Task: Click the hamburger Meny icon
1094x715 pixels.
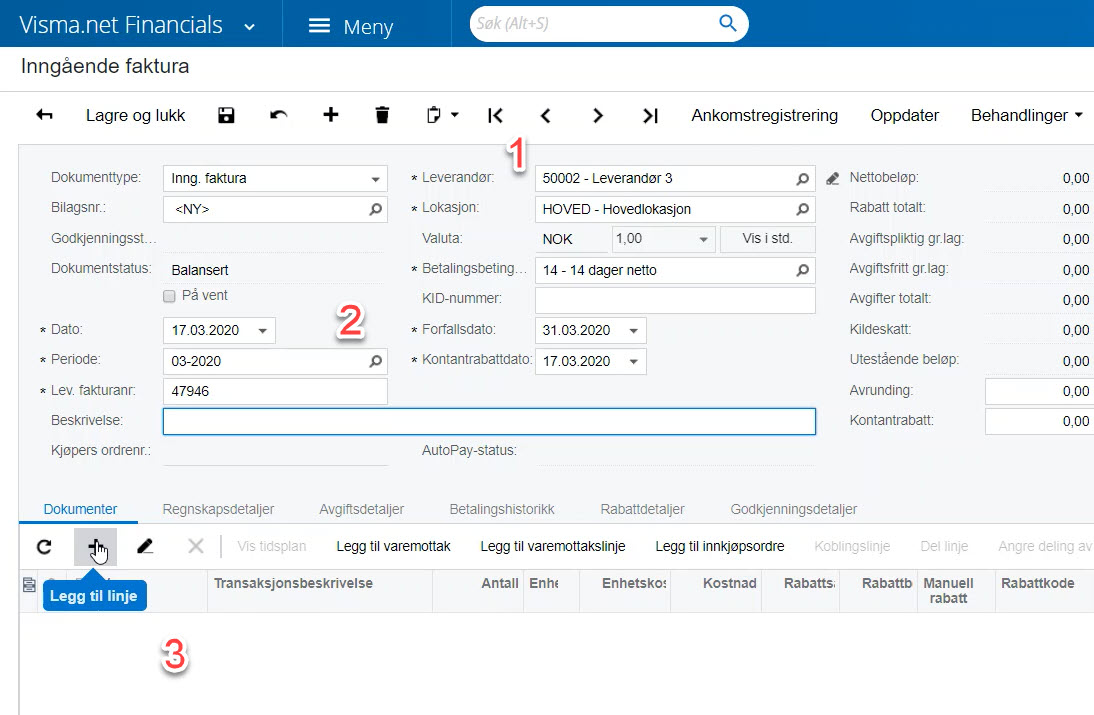Action: click(x=320, y=26)
